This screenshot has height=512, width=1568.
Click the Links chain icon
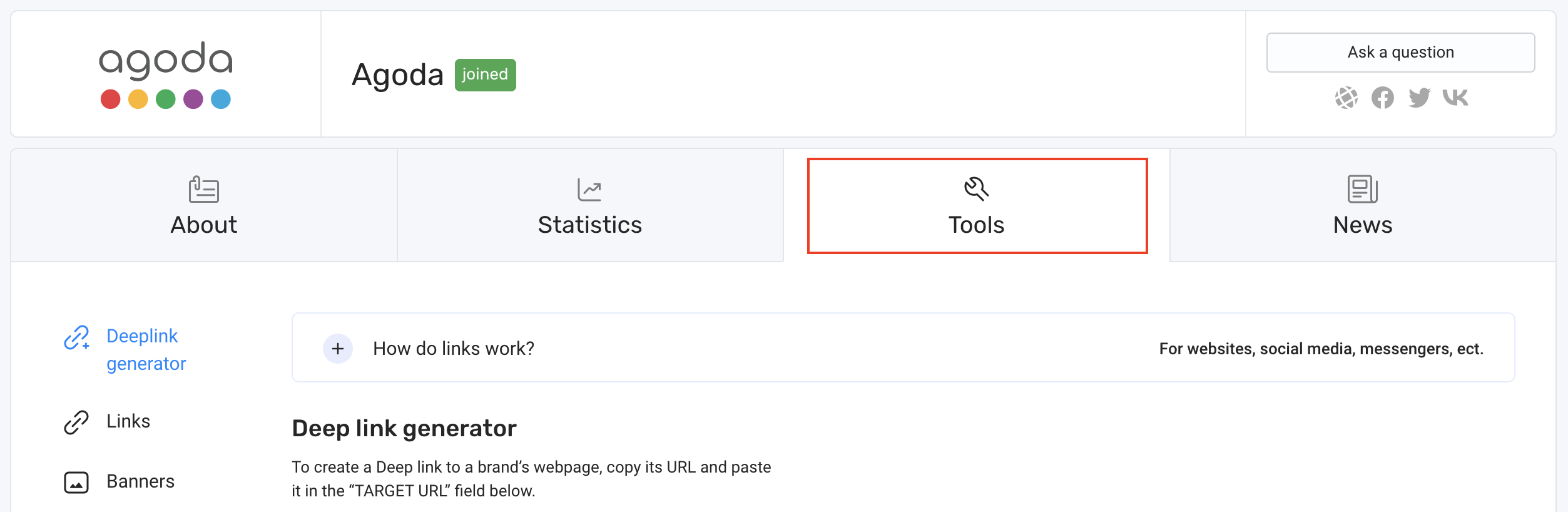click(76, 422)
